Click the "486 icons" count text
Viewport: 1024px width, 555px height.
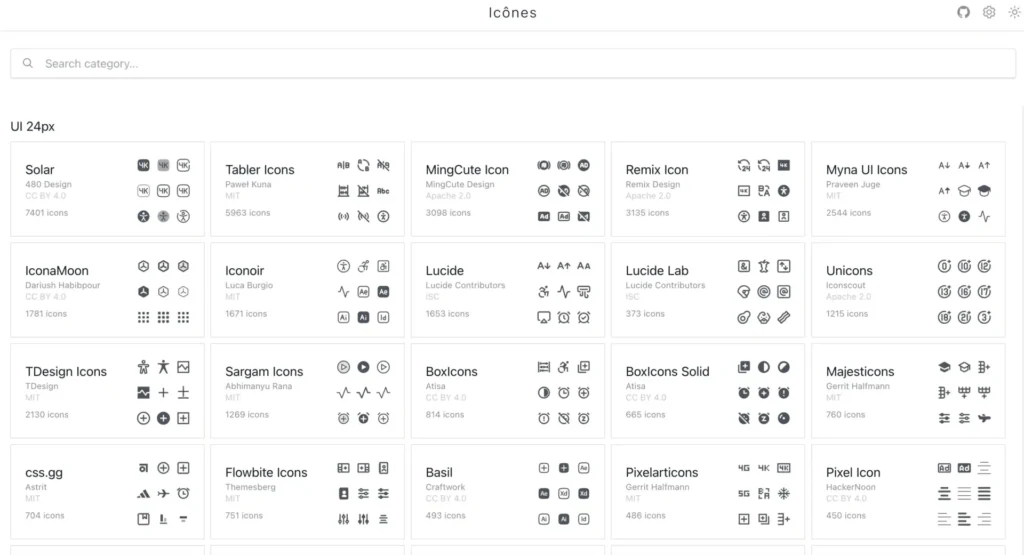[x=645, y=516]
